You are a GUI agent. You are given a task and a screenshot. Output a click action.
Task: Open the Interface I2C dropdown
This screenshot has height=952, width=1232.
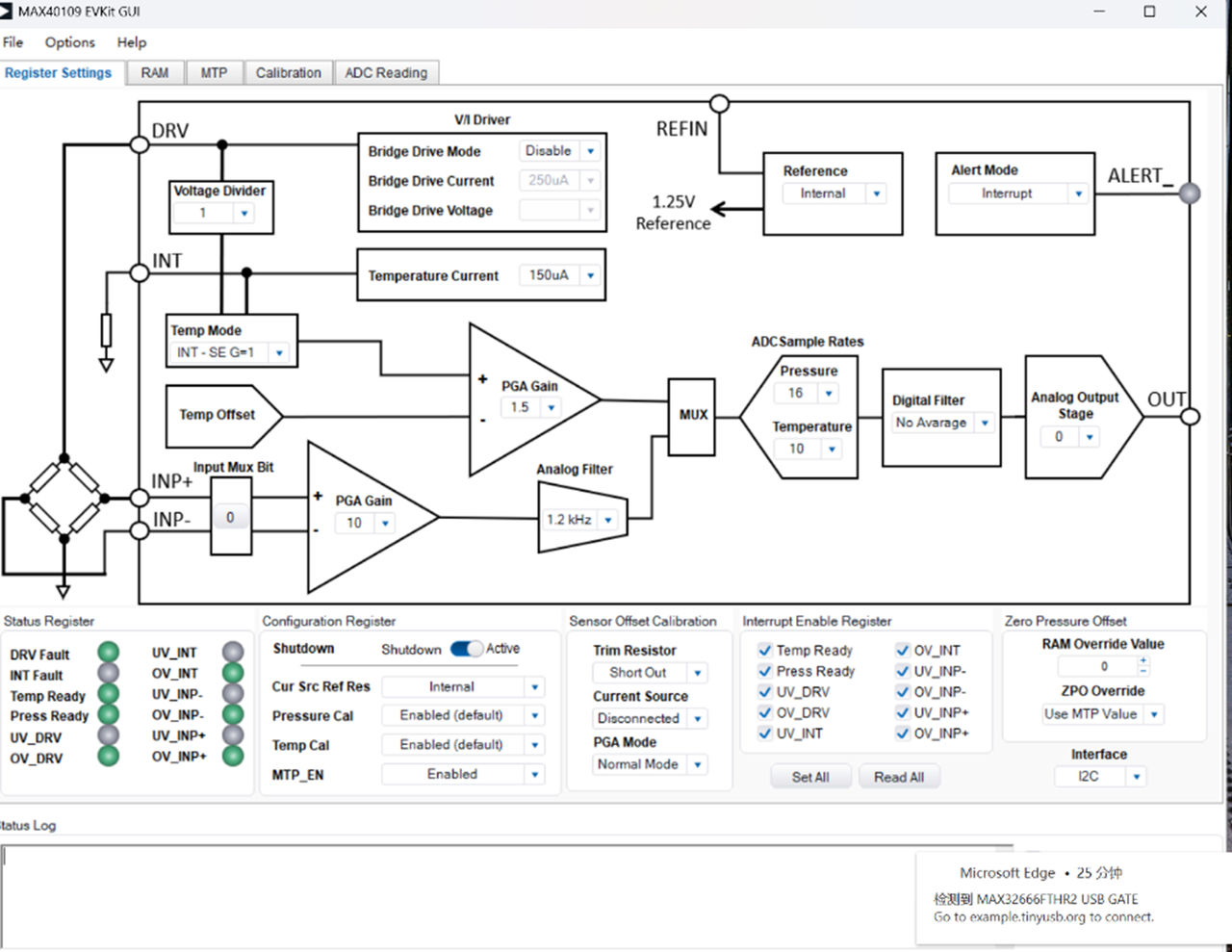(1137, 776)
